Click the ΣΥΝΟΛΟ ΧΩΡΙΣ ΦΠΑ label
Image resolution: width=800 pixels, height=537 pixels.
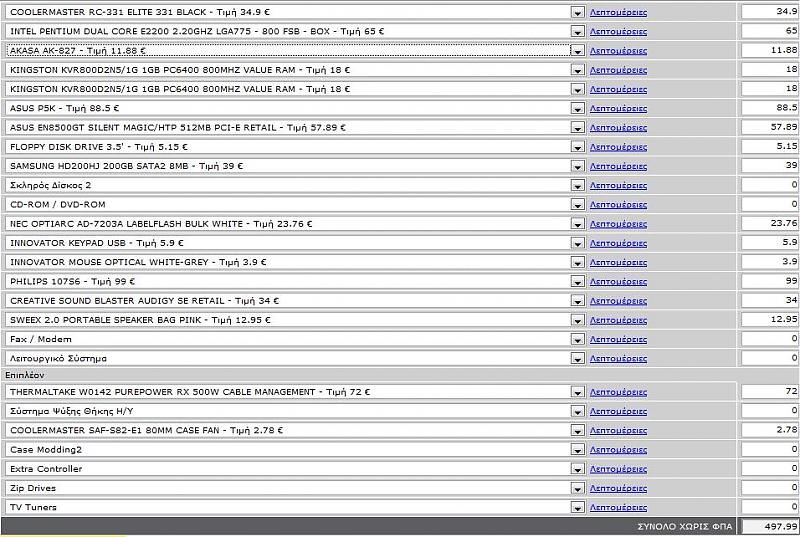pyautogui.click(x=685, y=527)
